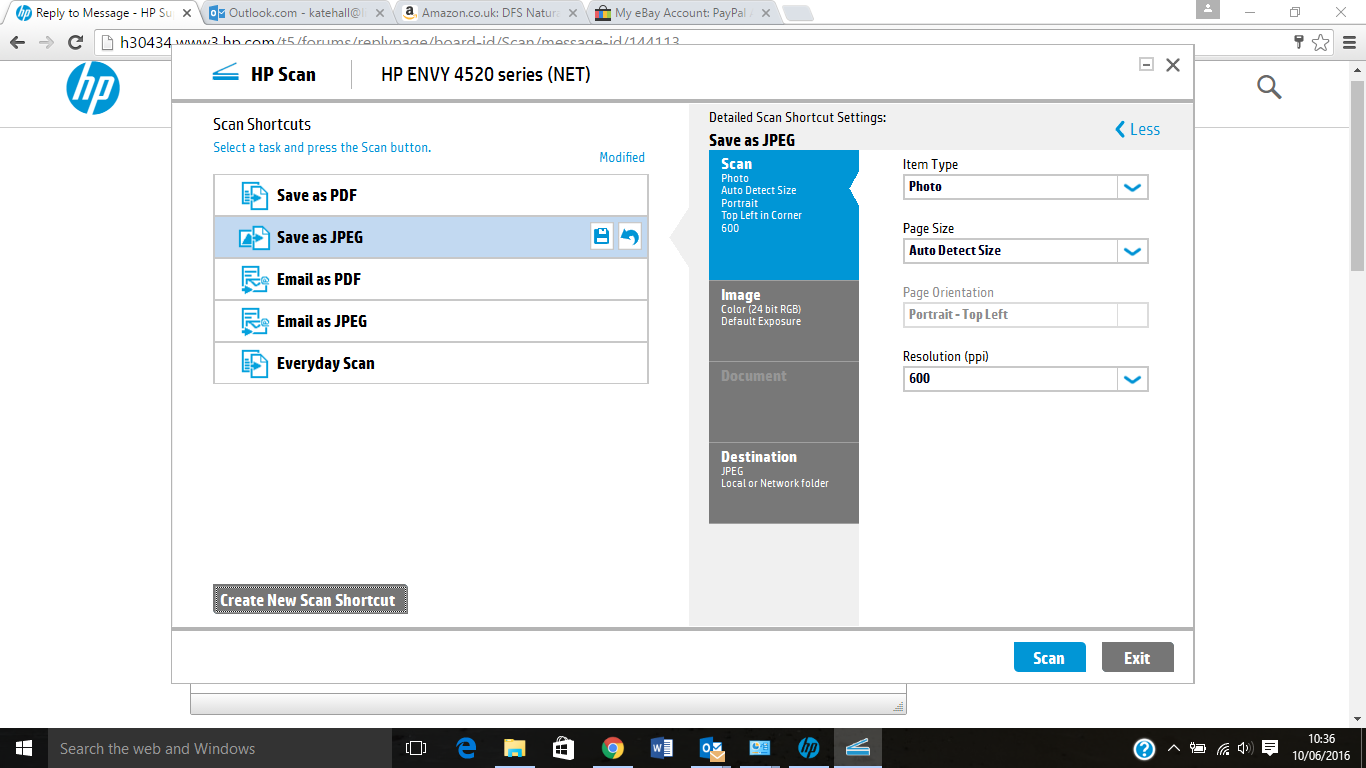Open the Windows Start menu
This screenshot has height=768, width=1366.
(x=23, y=748)
